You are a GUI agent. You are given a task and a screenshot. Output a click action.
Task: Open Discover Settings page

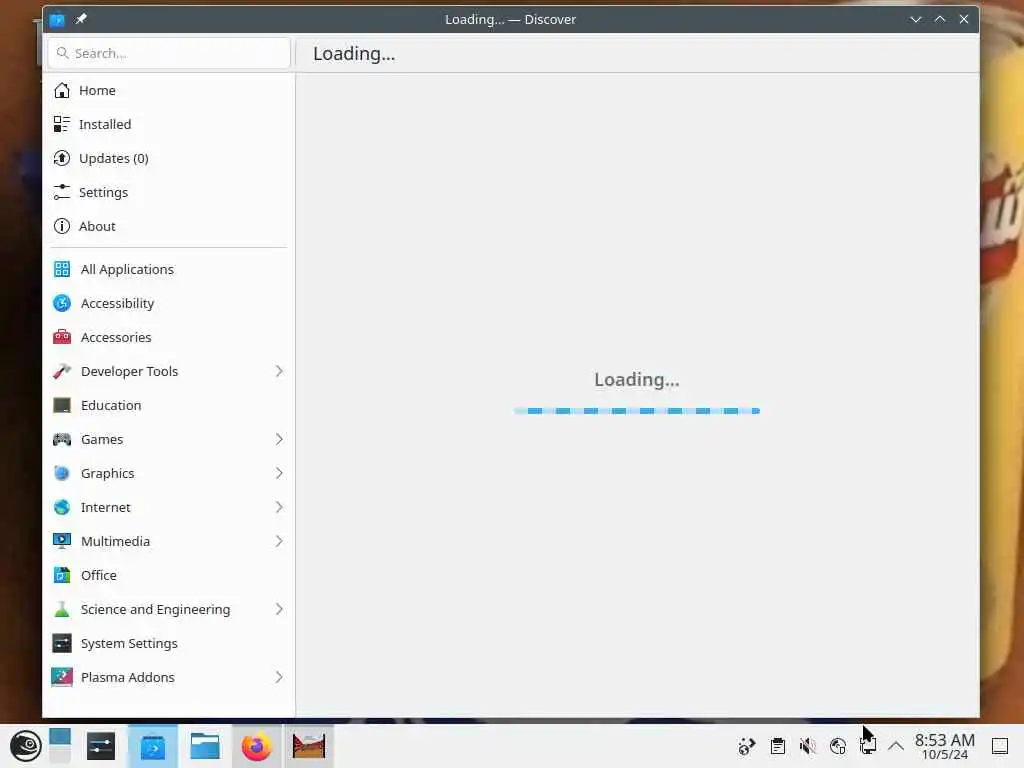(x=168, y=192)
